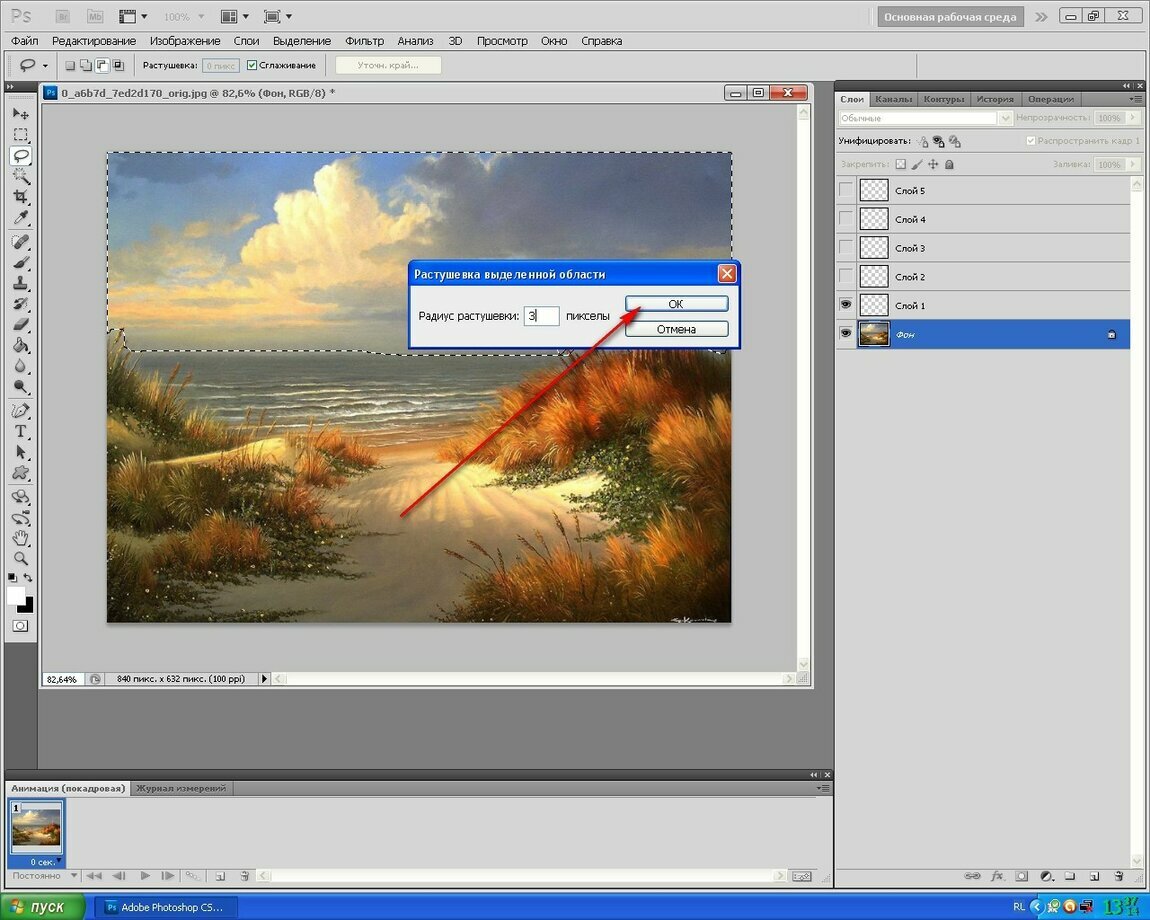Confirm feather dialog with OK
The width and height of the screenshot is (1150, 920).
point(676,303)
